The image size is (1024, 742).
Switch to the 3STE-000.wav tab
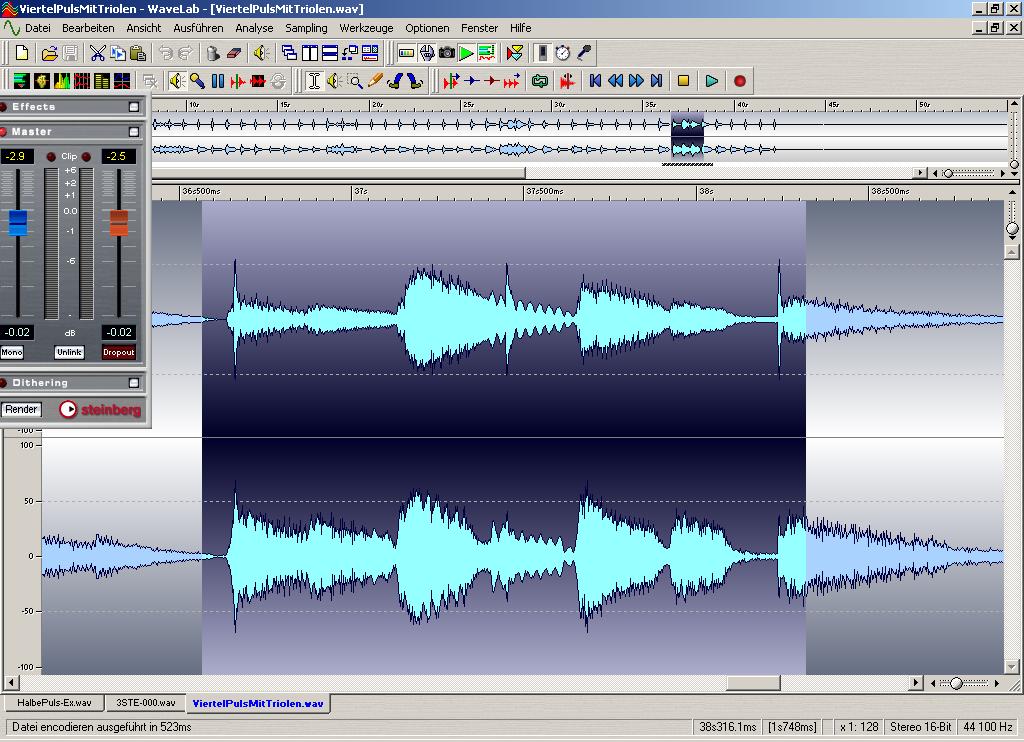pos(146,703)
